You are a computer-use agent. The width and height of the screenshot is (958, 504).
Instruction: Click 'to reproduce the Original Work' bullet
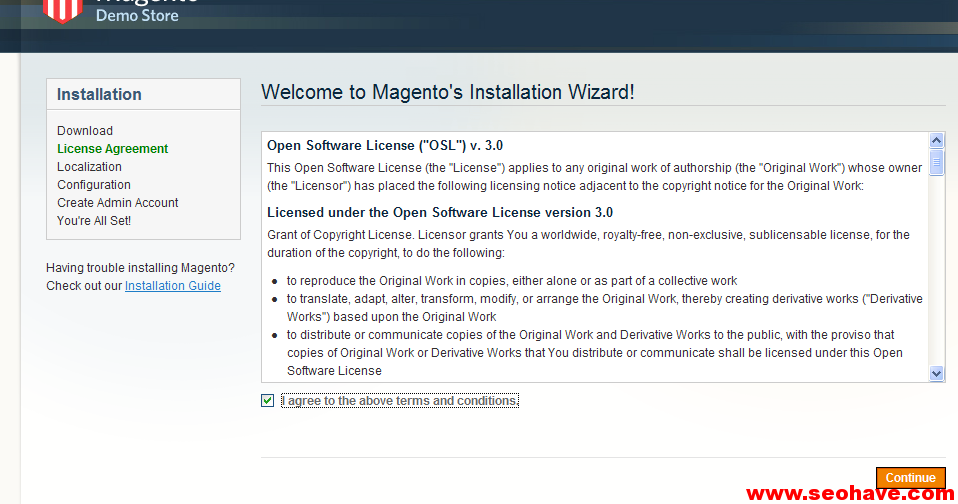pyautogui.click(x=512, y=281)
